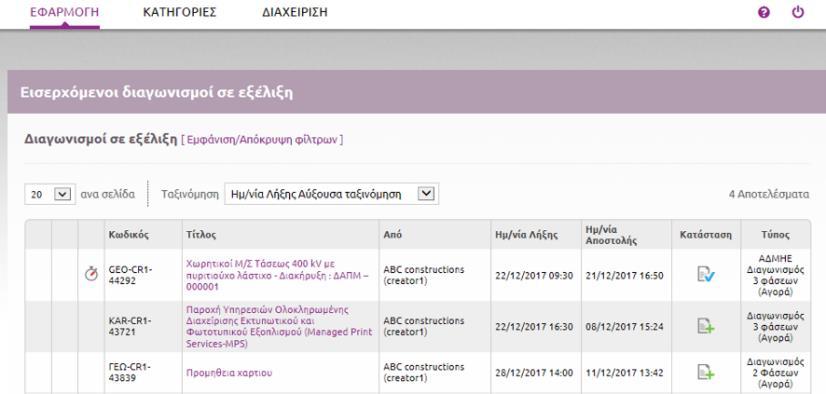Click the Από column header

(x=392, y=235)
